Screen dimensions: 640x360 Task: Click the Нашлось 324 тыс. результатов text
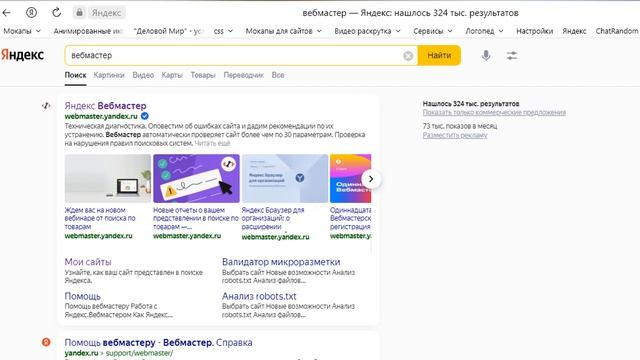(x=471, y=104)
